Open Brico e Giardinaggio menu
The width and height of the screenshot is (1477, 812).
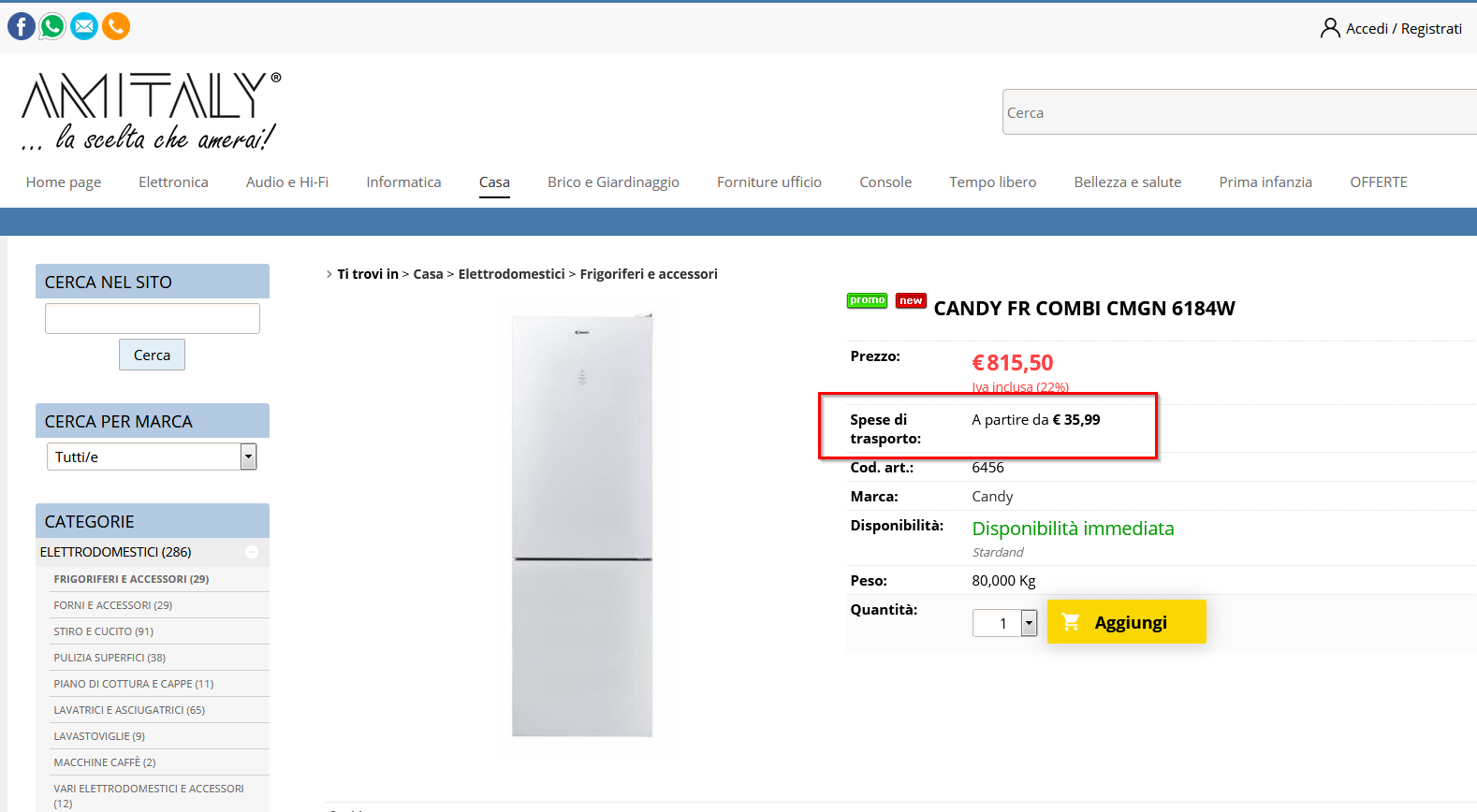pyautogui.click(x=613, y=181)
